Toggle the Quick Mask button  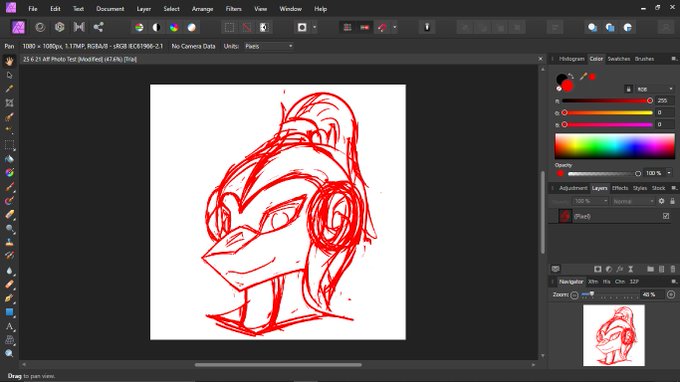(x=302, y=27)
